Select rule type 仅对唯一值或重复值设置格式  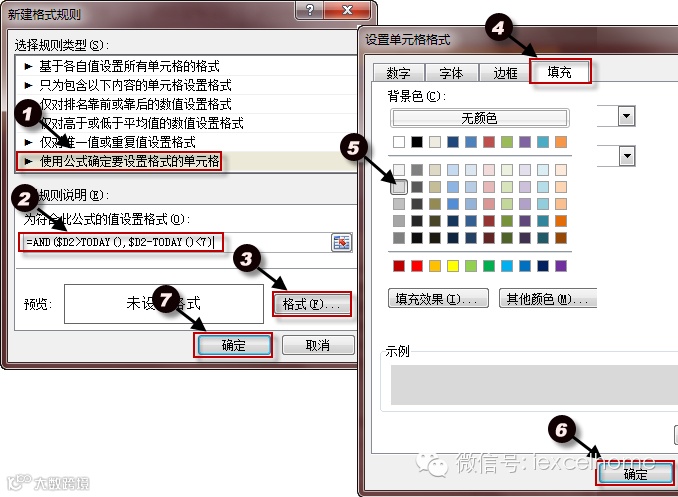point(186,142)
